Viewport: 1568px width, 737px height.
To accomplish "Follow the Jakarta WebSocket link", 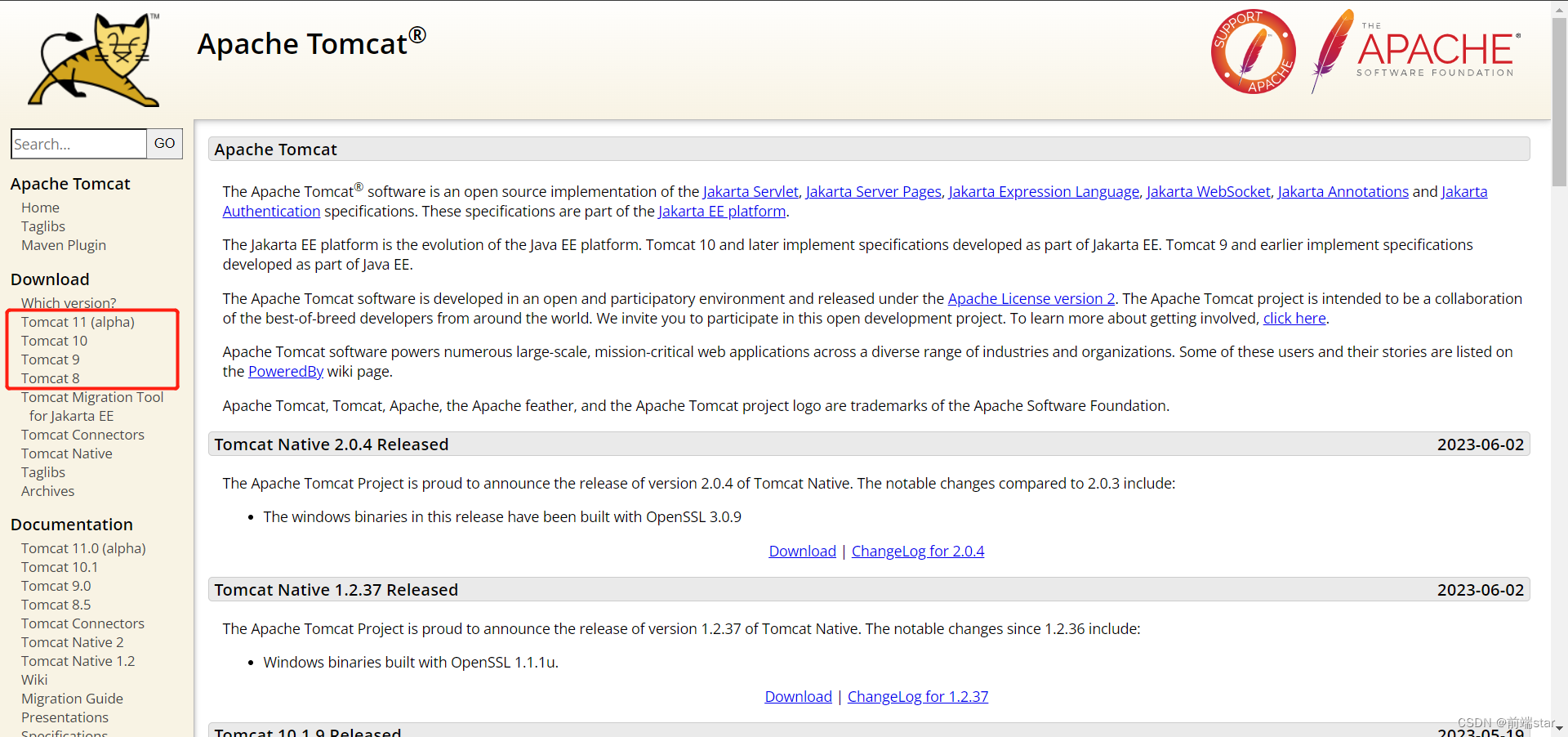I will pyautogui.click(x=1209, y=192).
